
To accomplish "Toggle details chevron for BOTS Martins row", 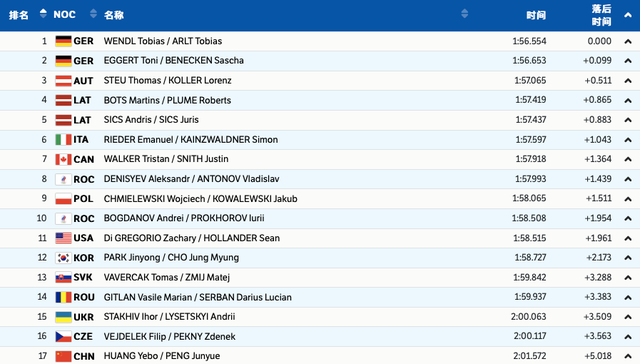I will 628,100.
